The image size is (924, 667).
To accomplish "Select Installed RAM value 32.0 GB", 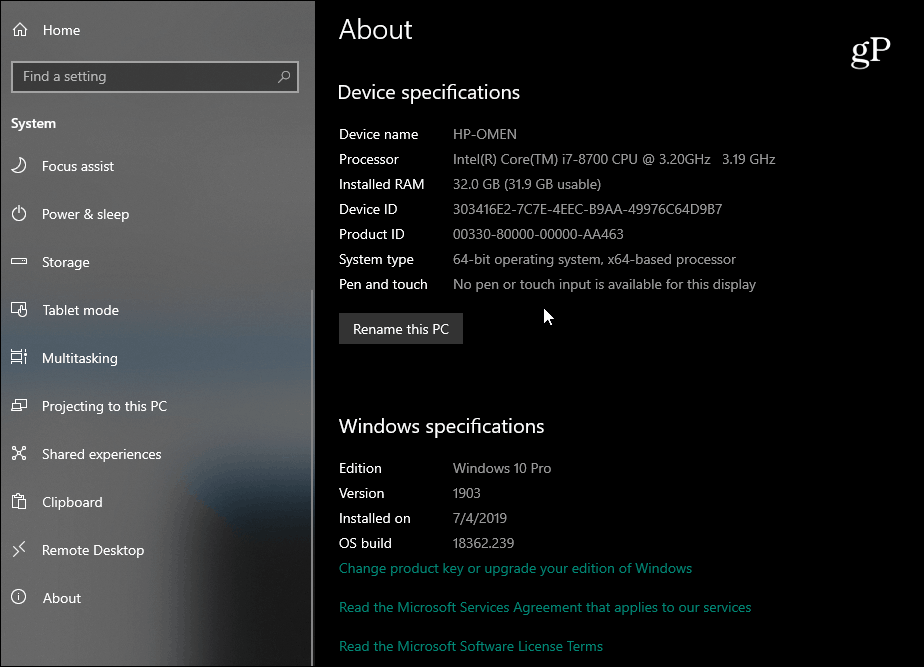I will click(x=527, y=184).
